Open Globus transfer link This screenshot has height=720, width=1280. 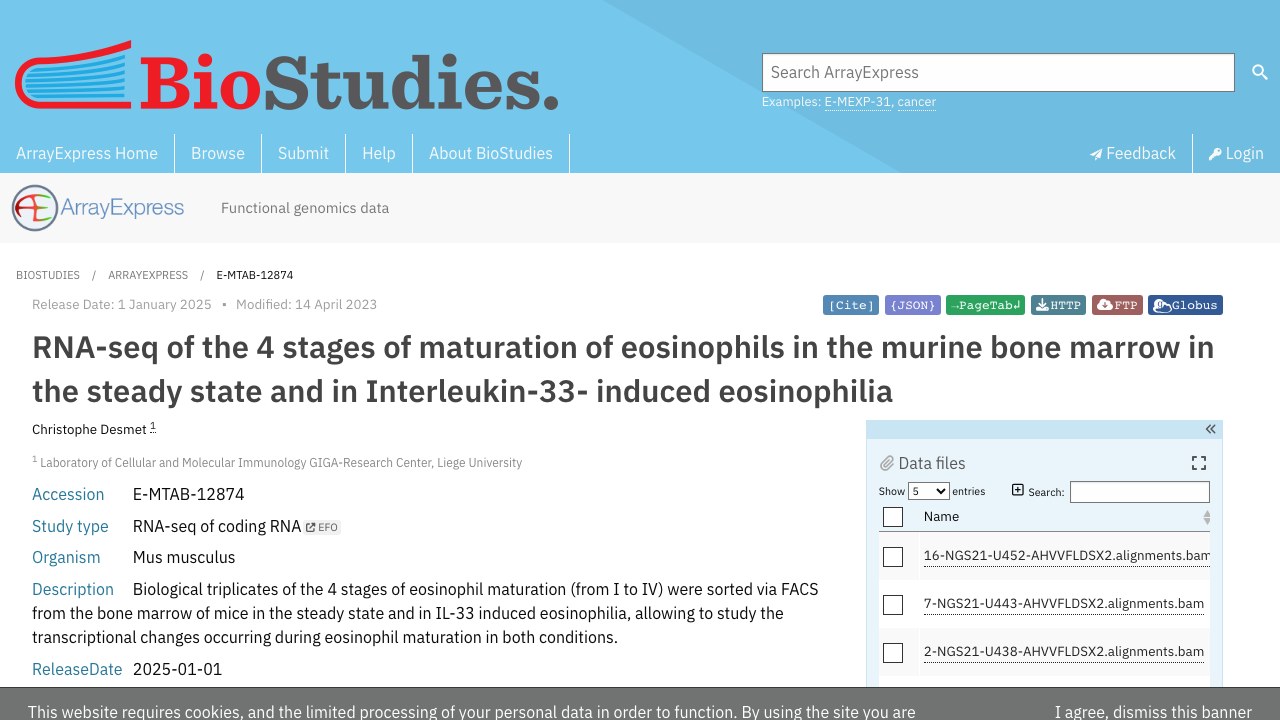click(x=1185, y=305)
